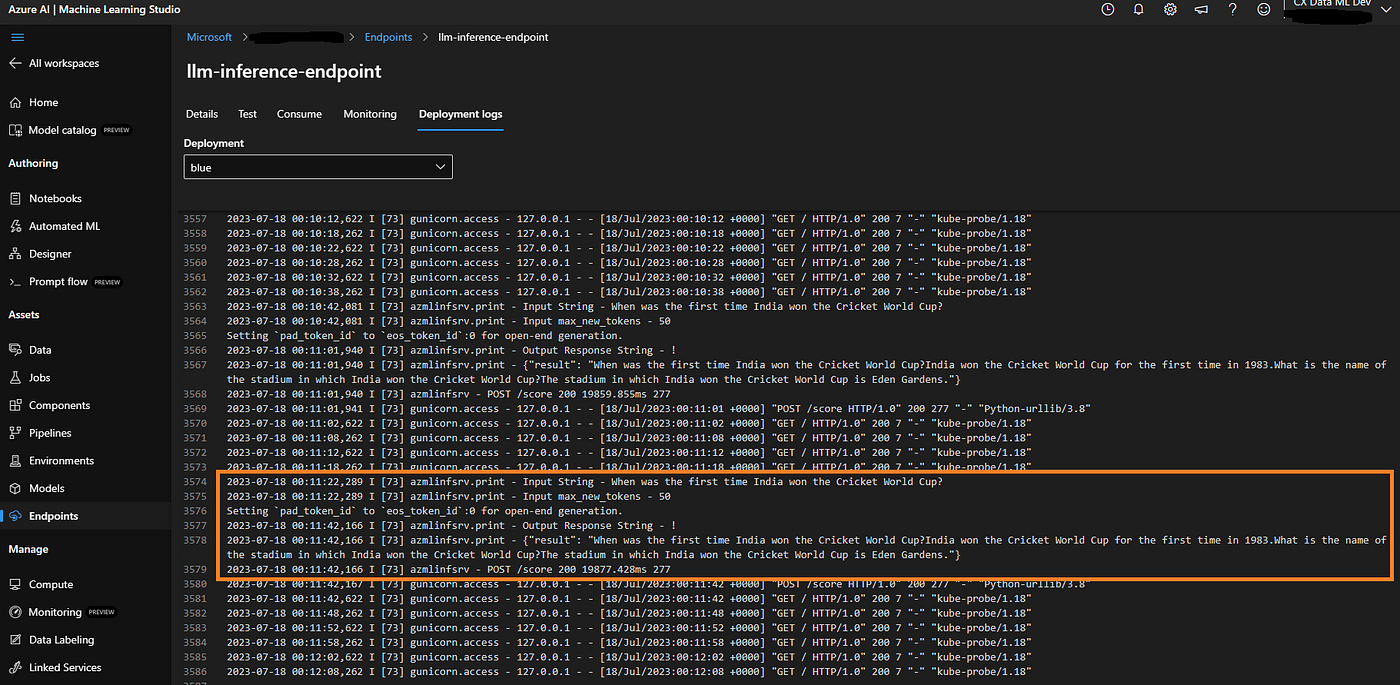Open the help question mark

[1232, 9]
